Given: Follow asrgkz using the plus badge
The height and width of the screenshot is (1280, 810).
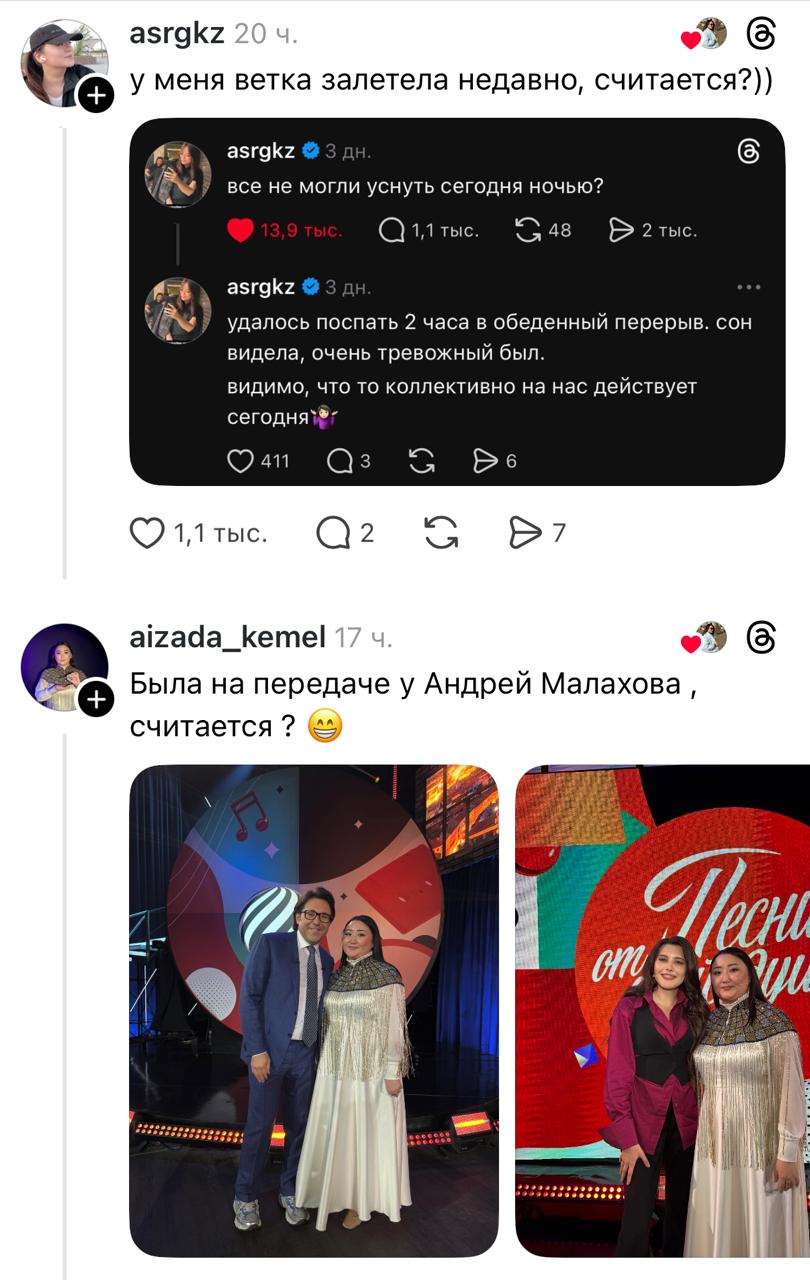Looking at the screenshot, I should point(96,96).
